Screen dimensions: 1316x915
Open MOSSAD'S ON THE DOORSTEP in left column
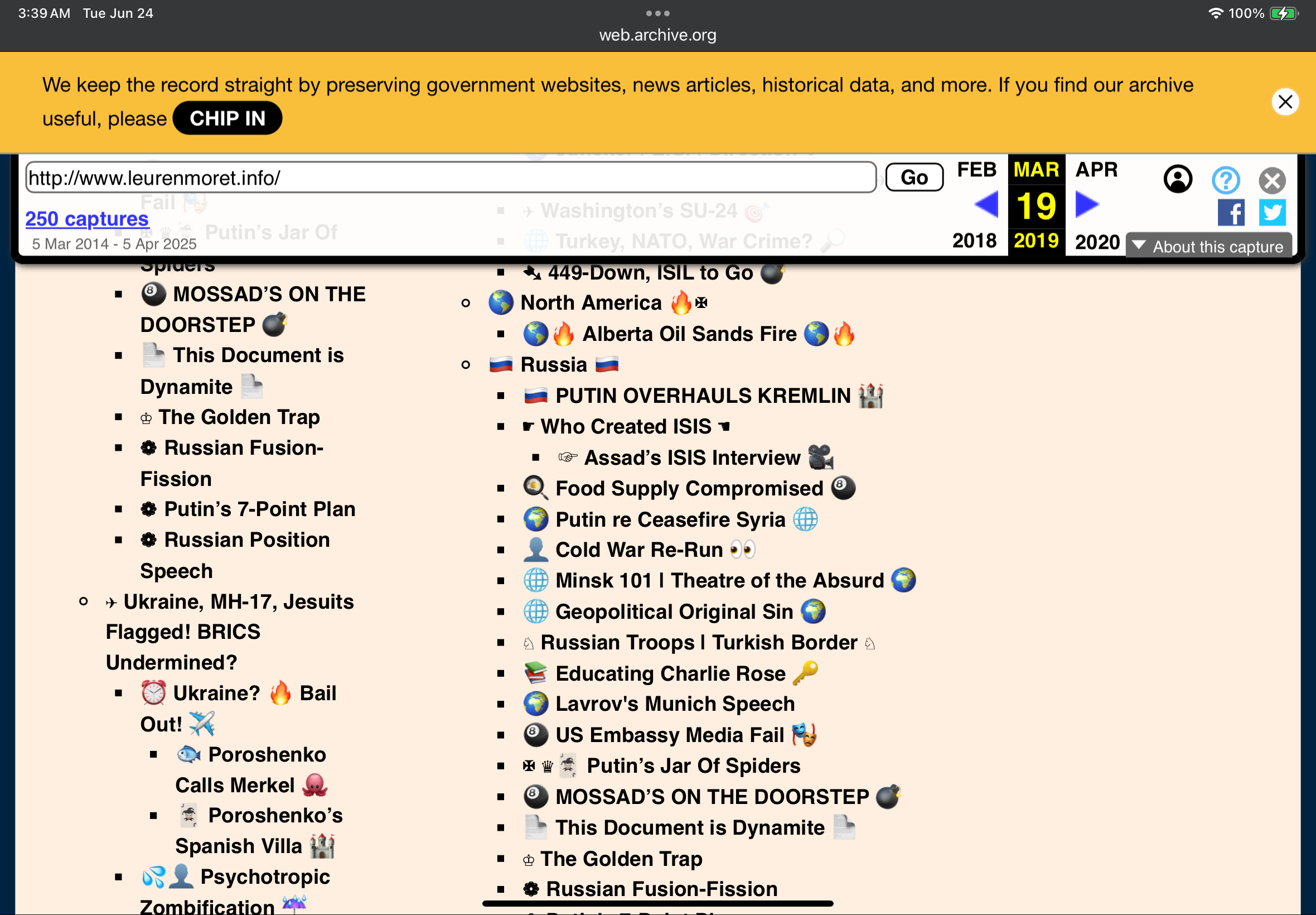pos(253,310)
